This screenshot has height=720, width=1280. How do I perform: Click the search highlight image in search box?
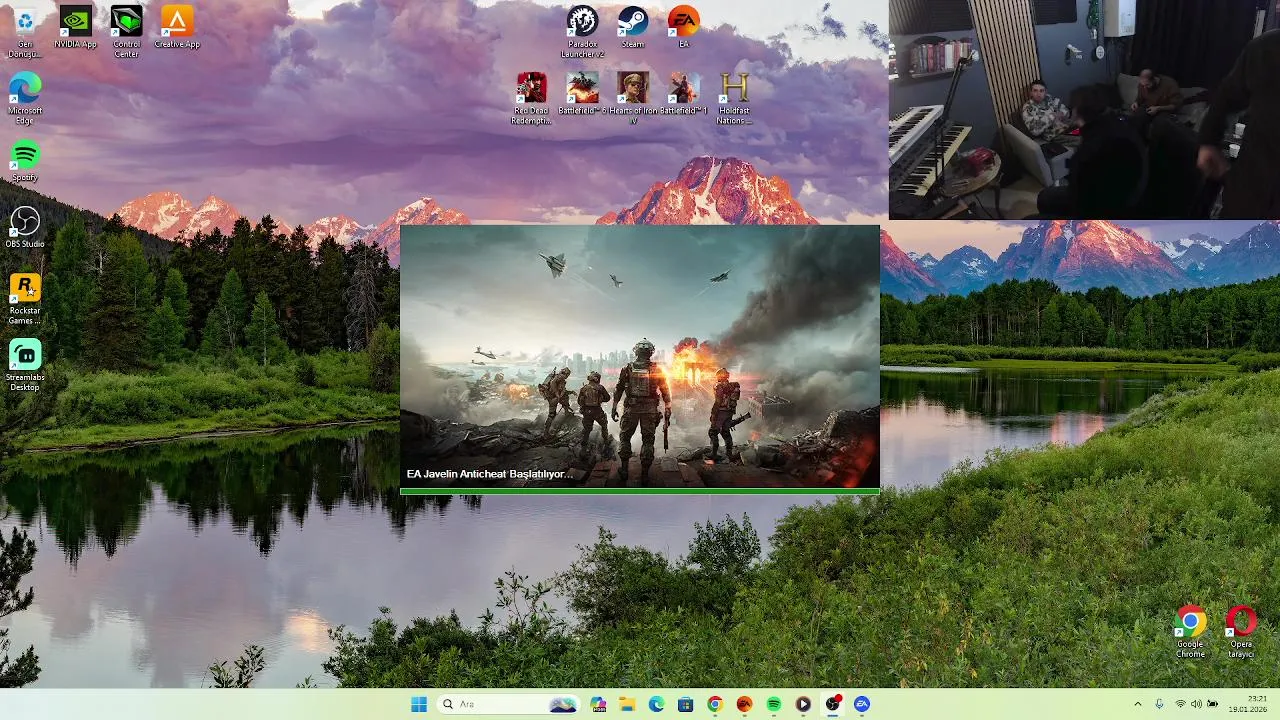pyautogui.click(x=563, y=704)
